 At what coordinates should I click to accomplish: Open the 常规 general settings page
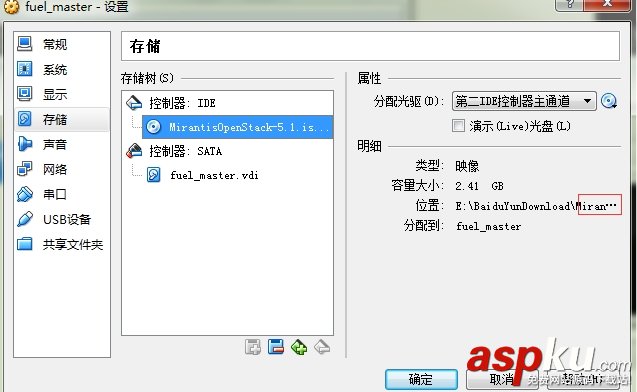coord(62,44)
